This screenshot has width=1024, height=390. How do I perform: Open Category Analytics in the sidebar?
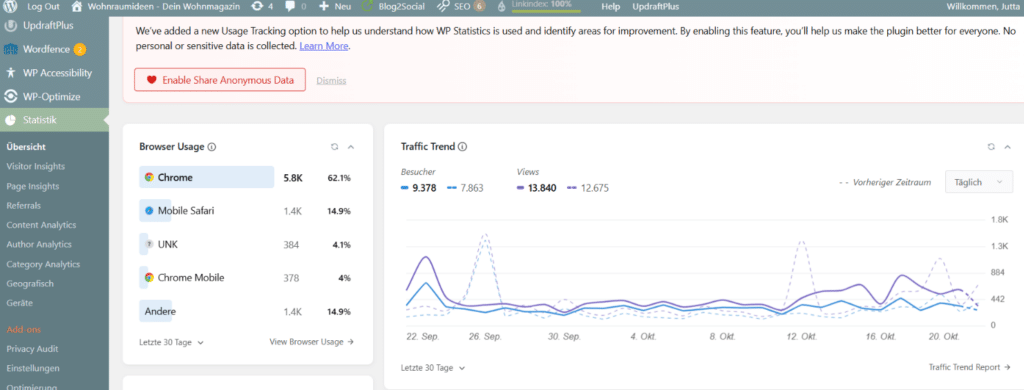click(x=43, y=265)
